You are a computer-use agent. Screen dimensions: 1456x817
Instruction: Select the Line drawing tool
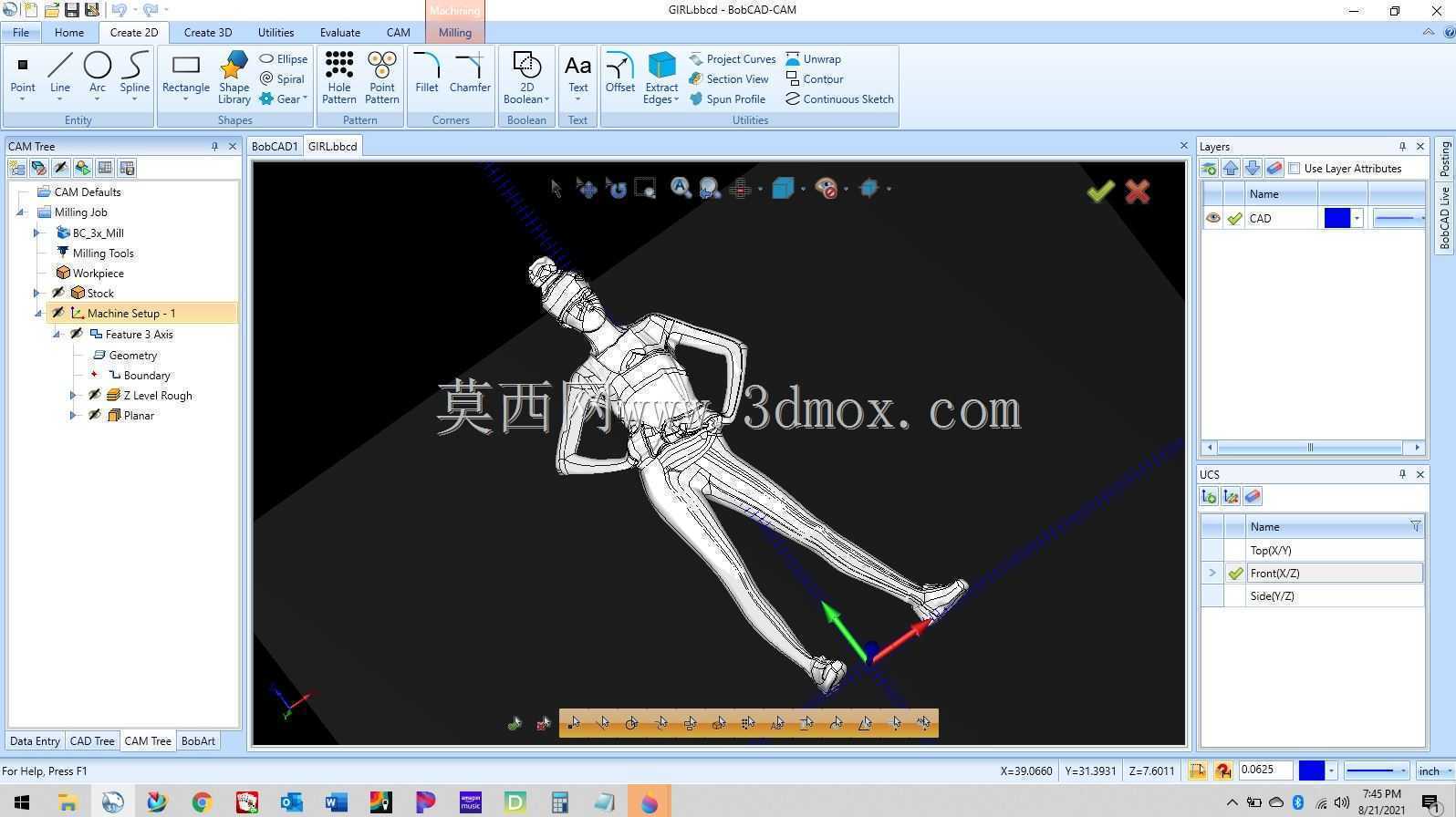point(60,75)
